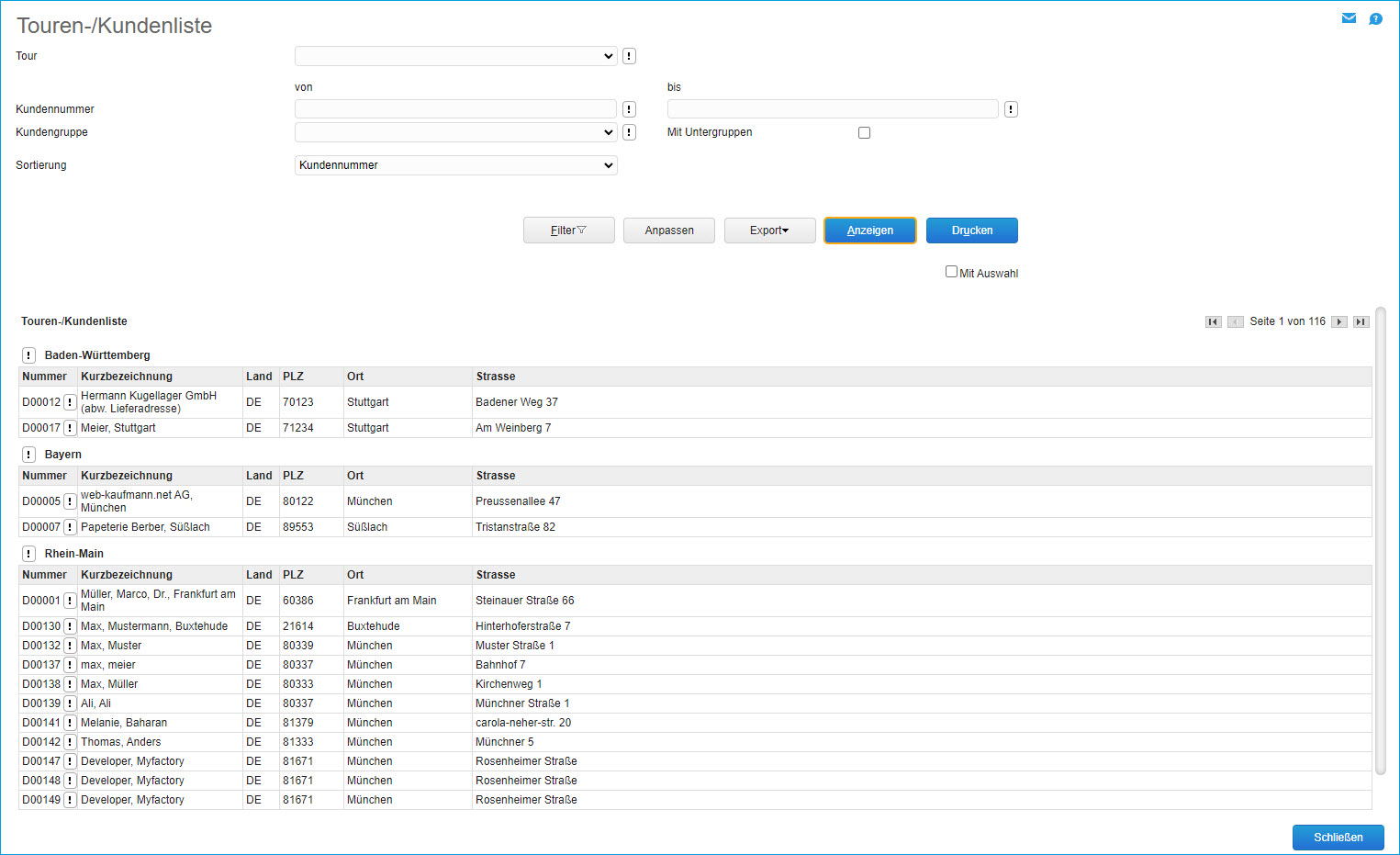This screenshot has height=855, width=1400.
Task: Open info icon for customer D00132
Action: click(x=70, y=646)
